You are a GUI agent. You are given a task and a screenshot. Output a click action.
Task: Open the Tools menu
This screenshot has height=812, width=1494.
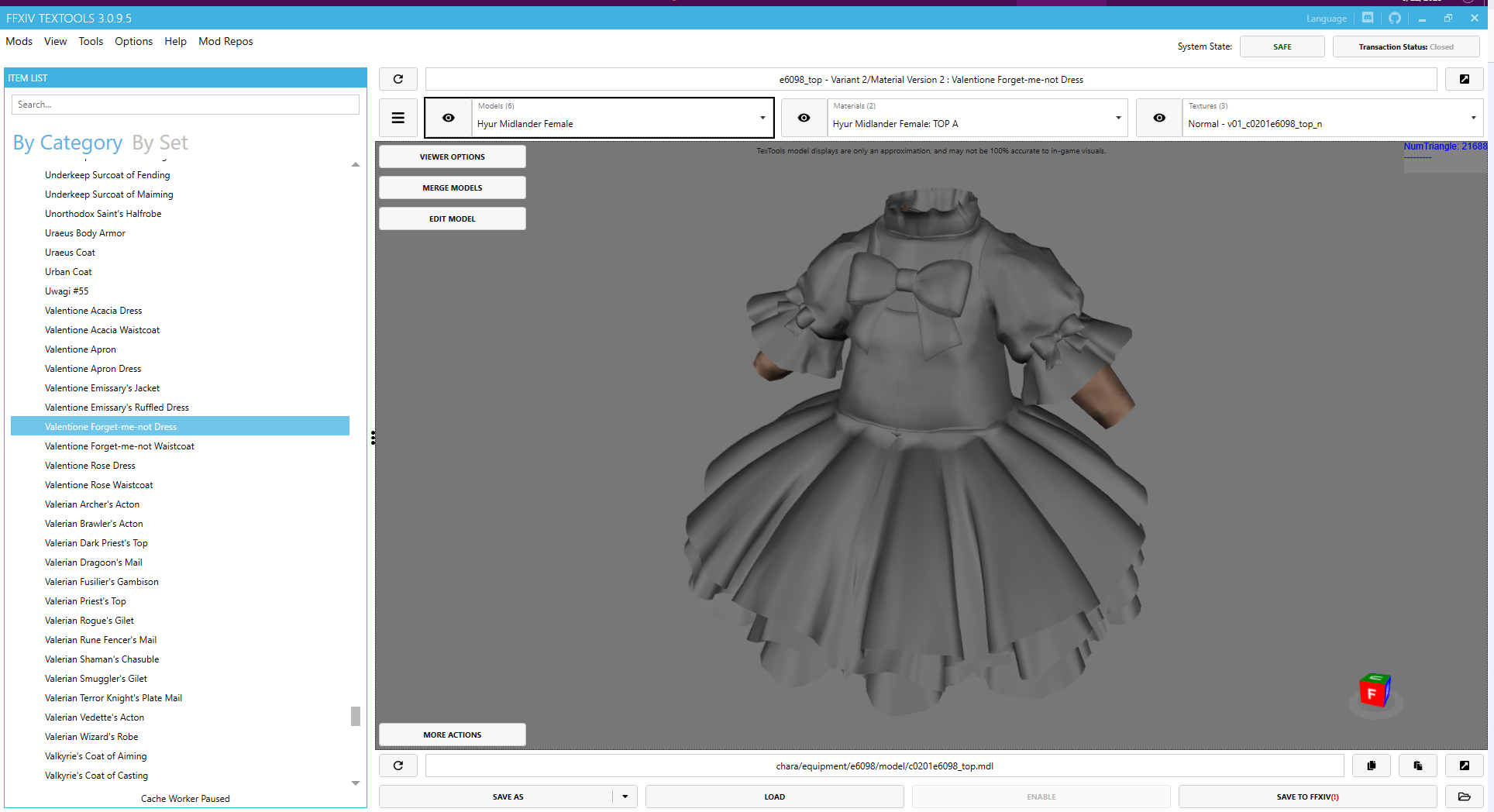91,41
